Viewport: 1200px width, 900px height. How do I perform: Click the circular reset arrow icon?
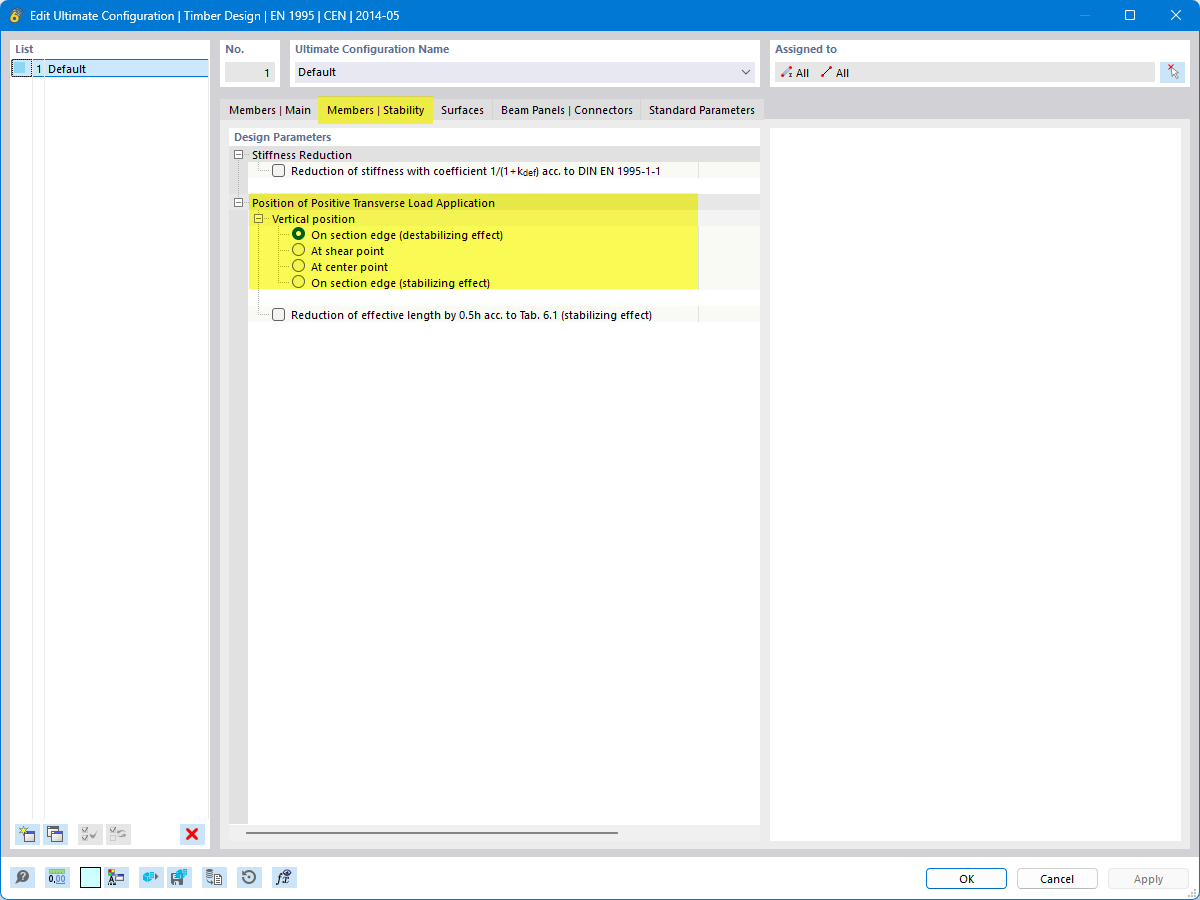pos(249,878)
